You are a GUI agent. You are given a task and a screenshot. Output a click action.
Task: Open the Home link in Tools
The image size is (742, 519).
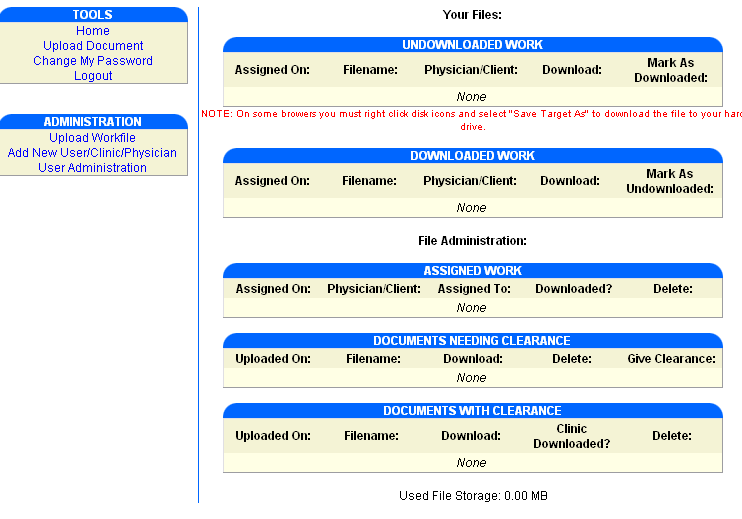[93, 31]
